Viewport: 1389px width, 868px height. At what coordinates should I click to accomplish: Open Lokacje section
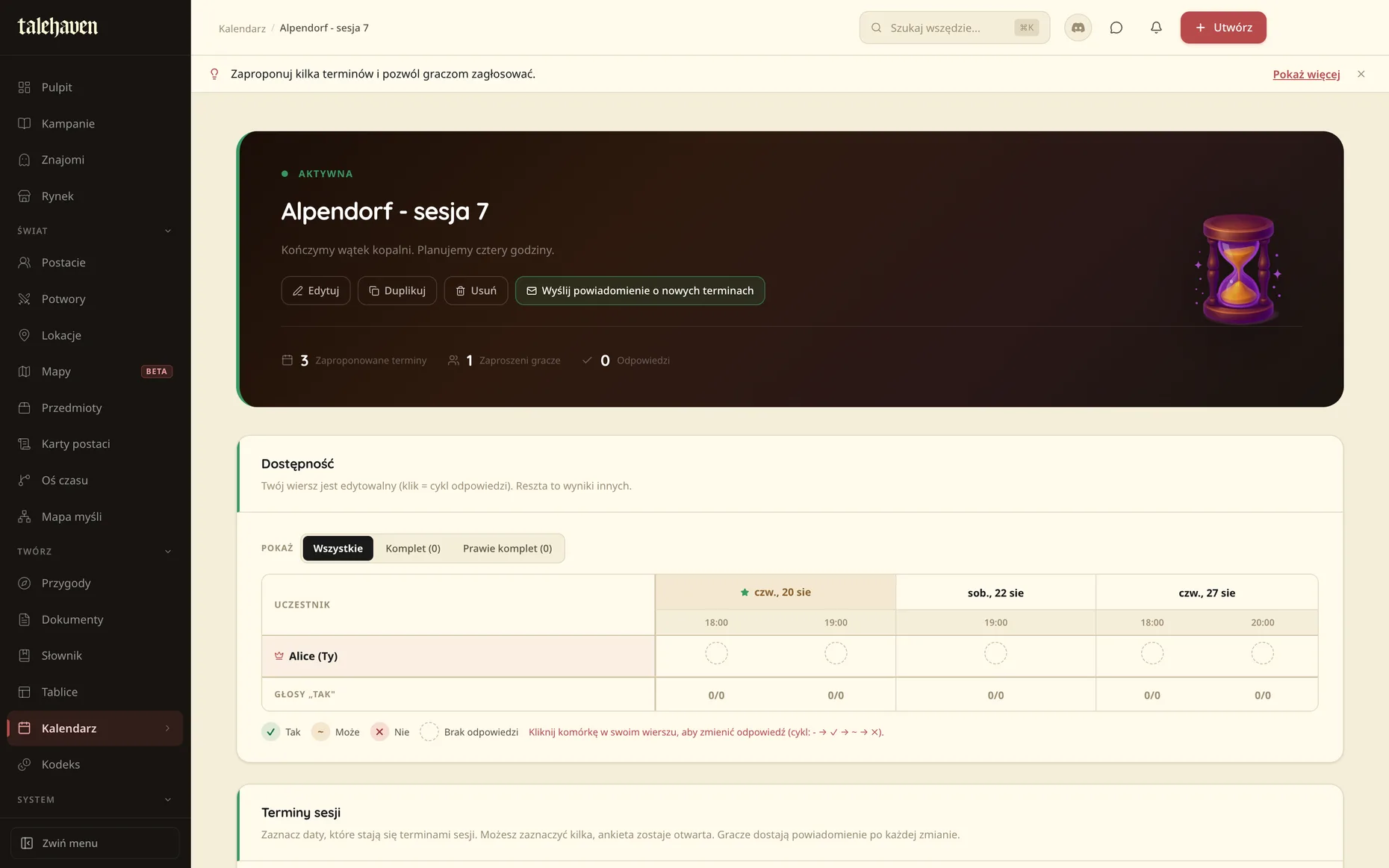[x=95, y=335]
